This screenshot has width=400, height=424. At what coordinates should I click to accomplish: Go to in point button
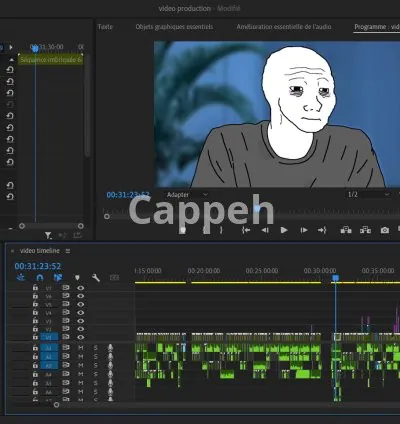pos(246,230)
